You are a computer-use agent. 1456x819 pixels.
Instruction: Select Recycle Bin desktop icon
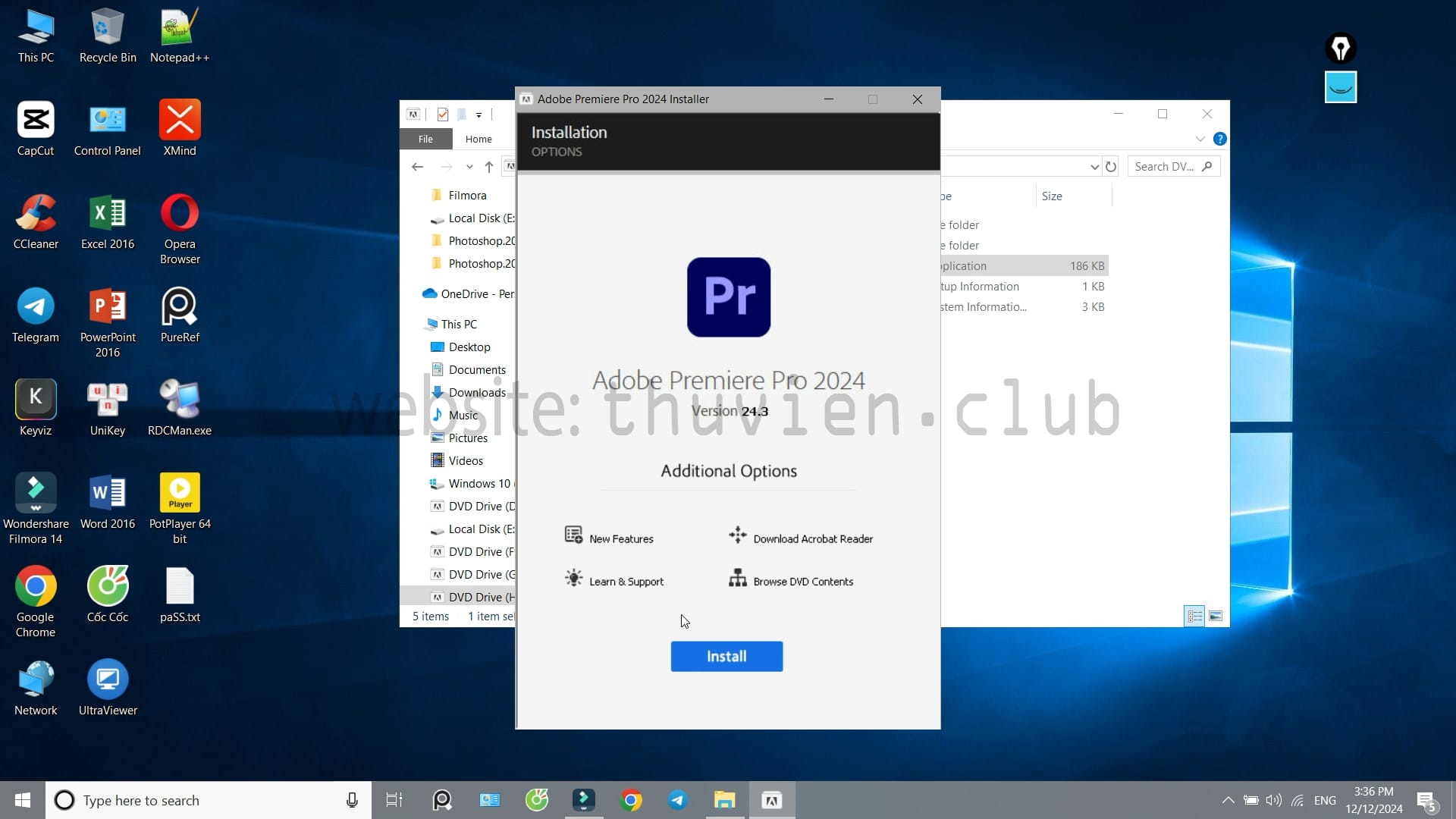[x=108, y=36]
